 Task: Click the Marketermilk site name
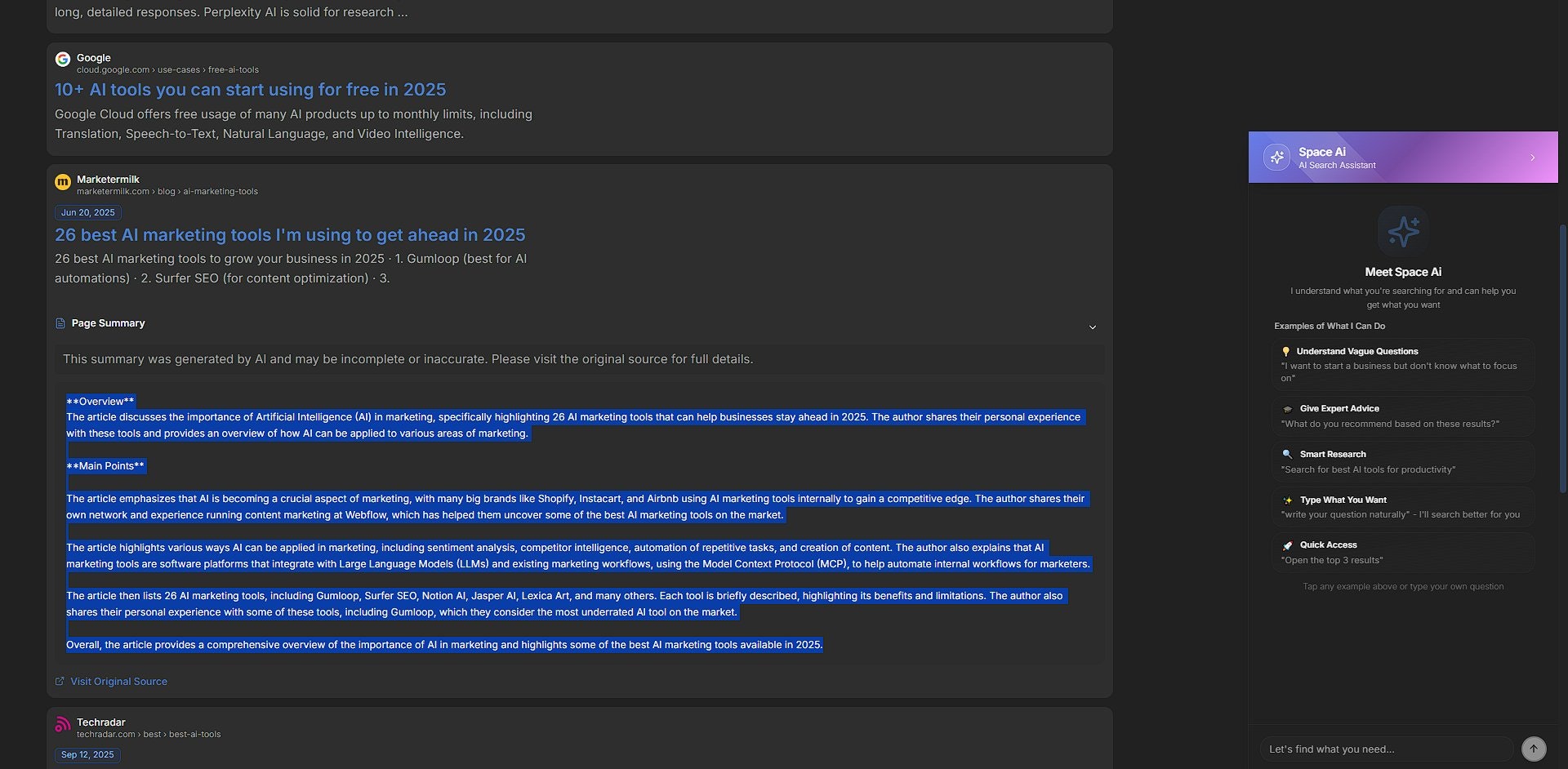108,180
